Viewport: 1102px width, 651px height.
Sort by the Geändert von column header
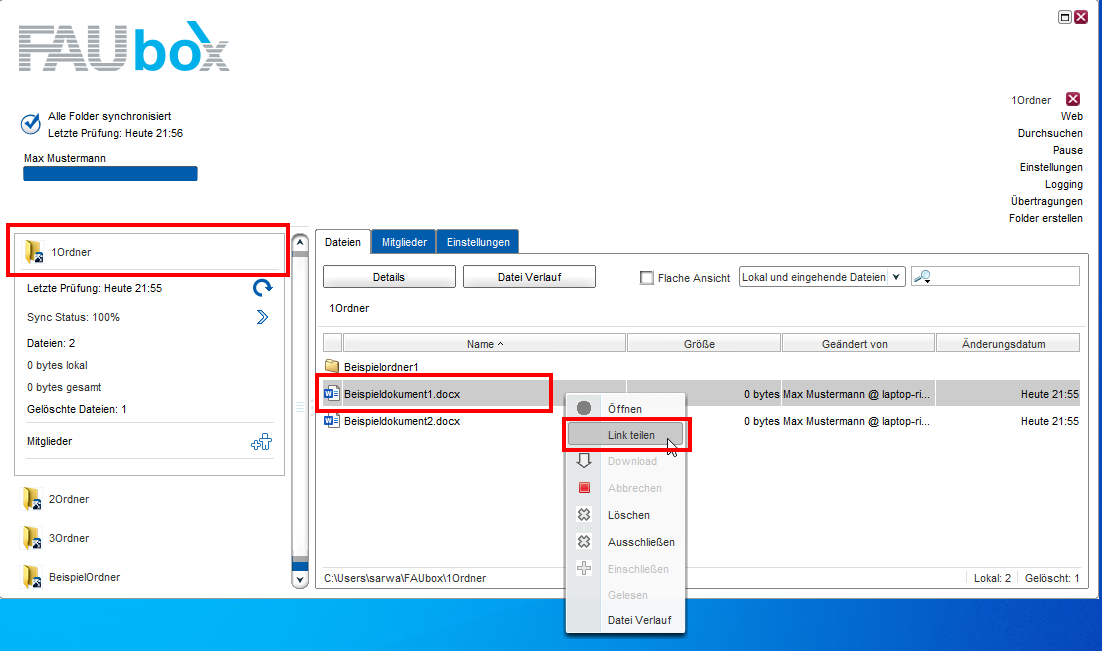[x=858, y=344]
